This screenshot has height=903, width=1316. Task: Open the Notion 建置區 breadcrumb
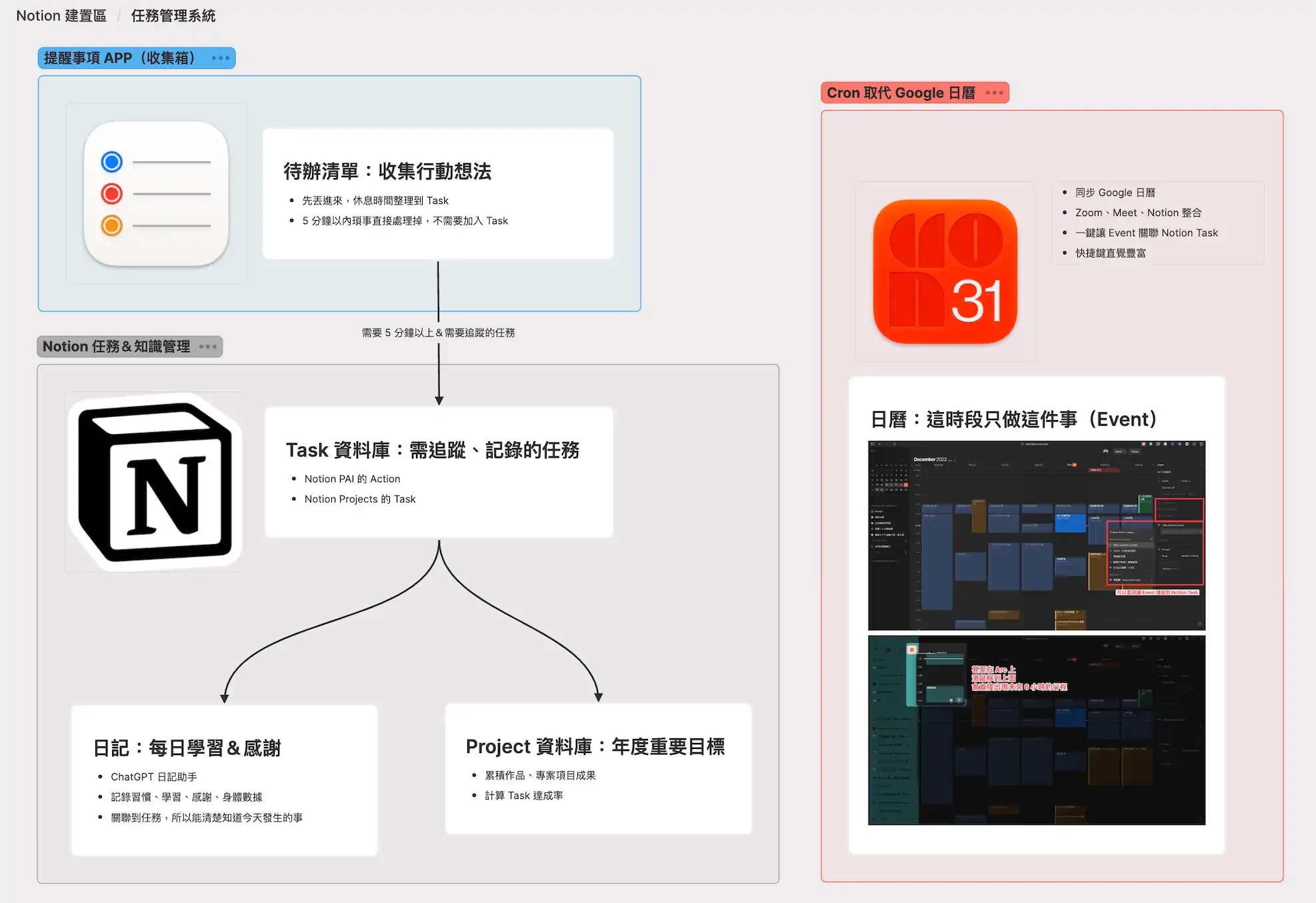(61, 15)
